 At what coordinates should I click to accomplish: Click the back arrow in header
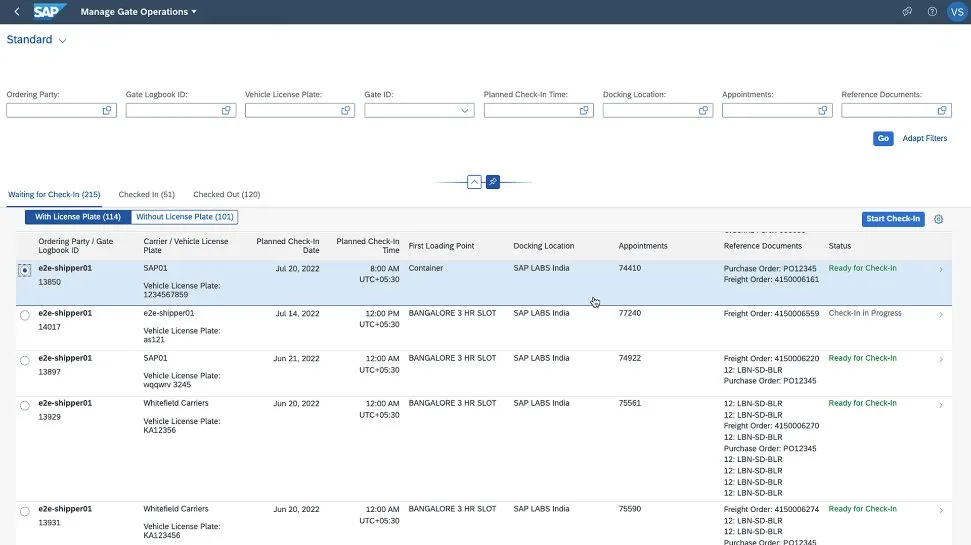[16, 12]
